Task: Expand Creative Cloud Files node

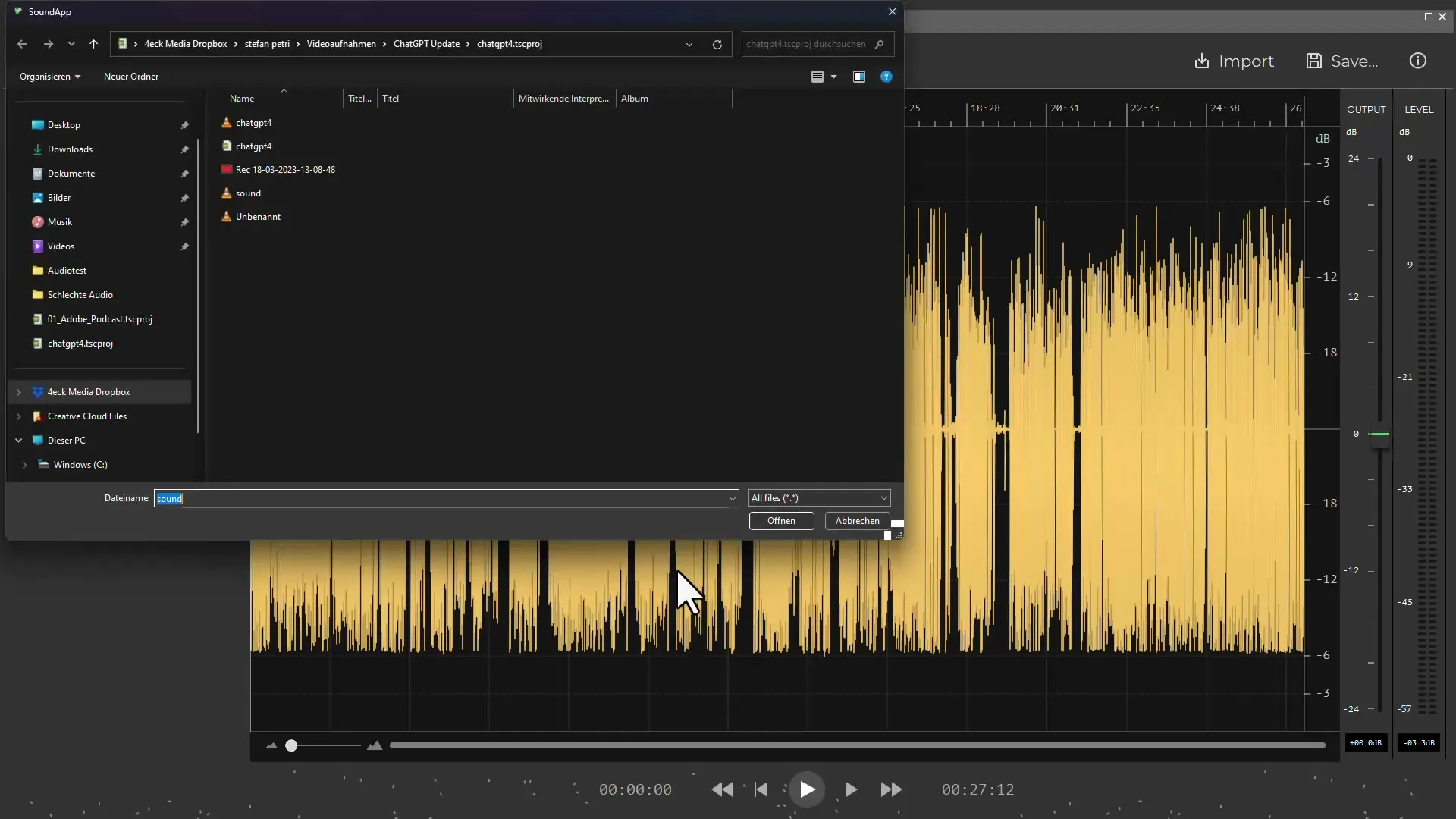Action: [19, 416]
